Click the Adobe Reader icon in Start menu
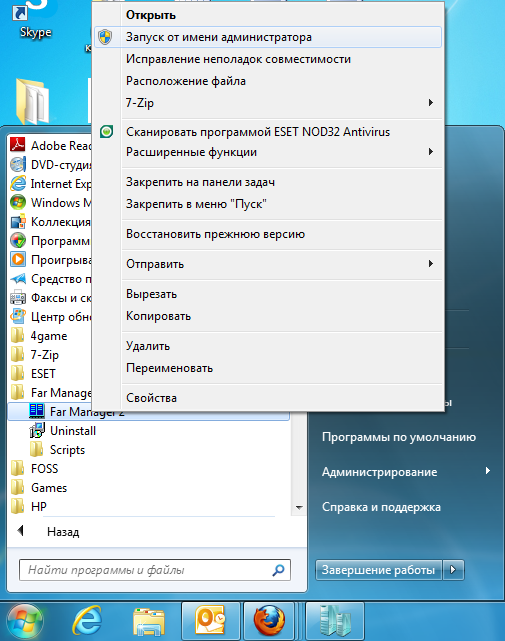 pos(18,145)
